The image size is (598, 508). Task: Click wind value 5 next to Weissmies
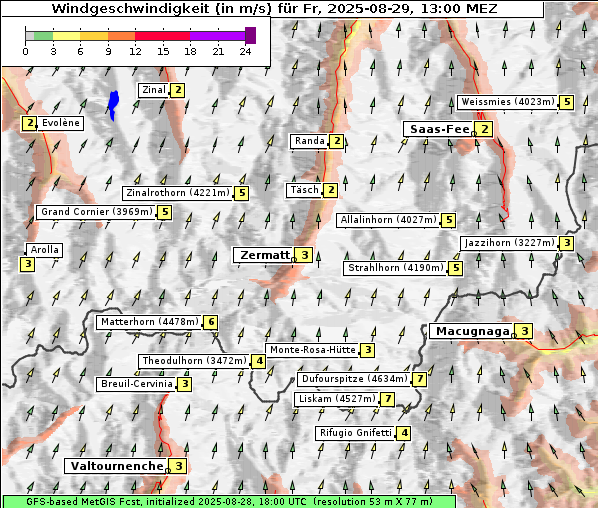tap(567, 102)
